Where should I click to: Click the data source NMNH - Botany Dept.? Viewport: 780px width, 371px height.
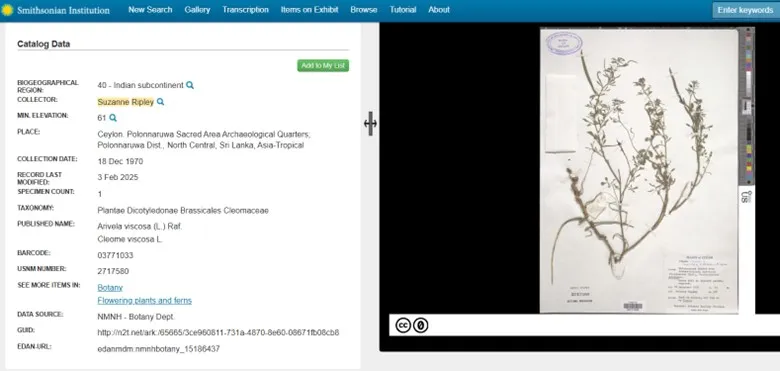click(136, 316)
